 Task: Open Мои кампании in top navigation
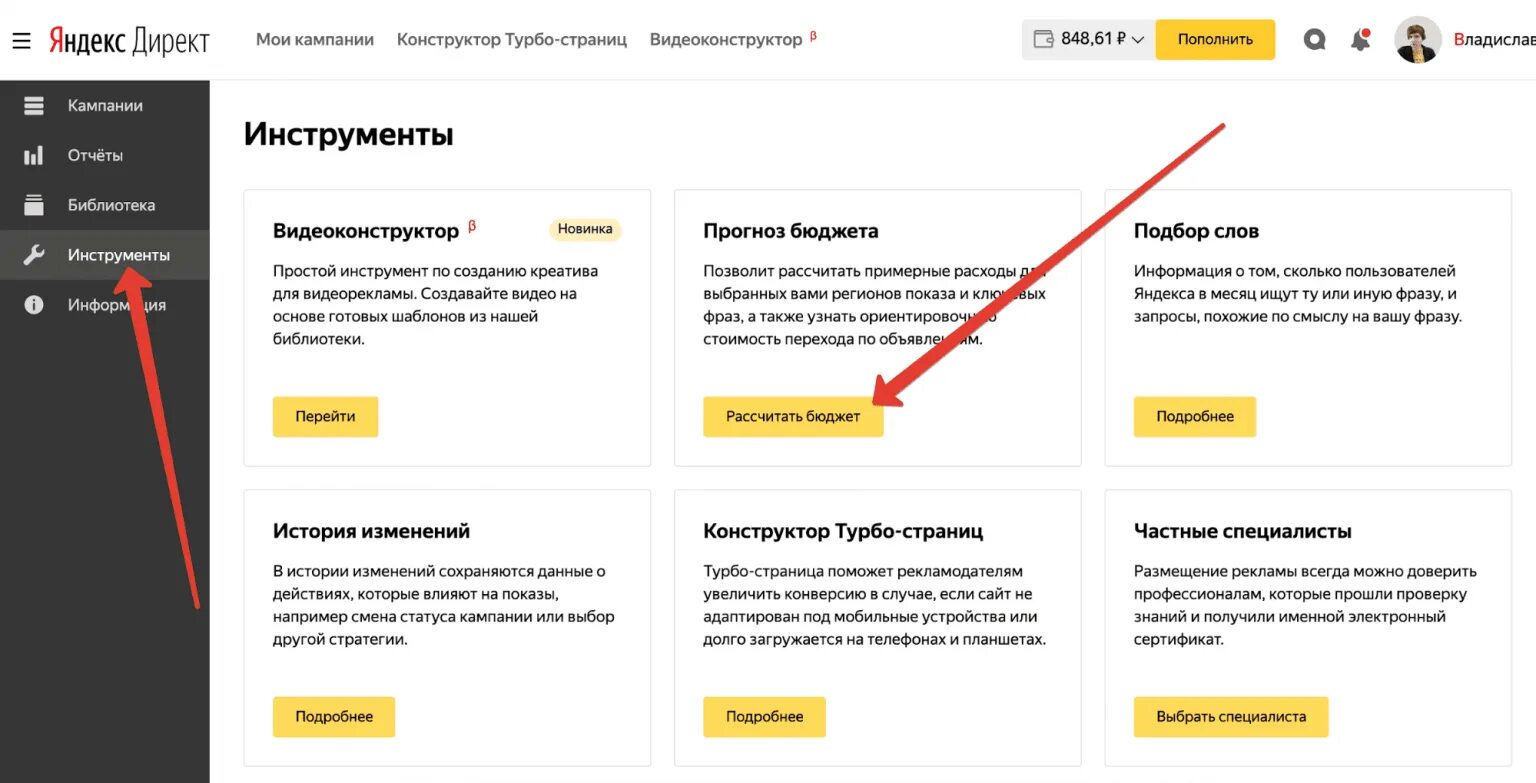pos(315,40)
